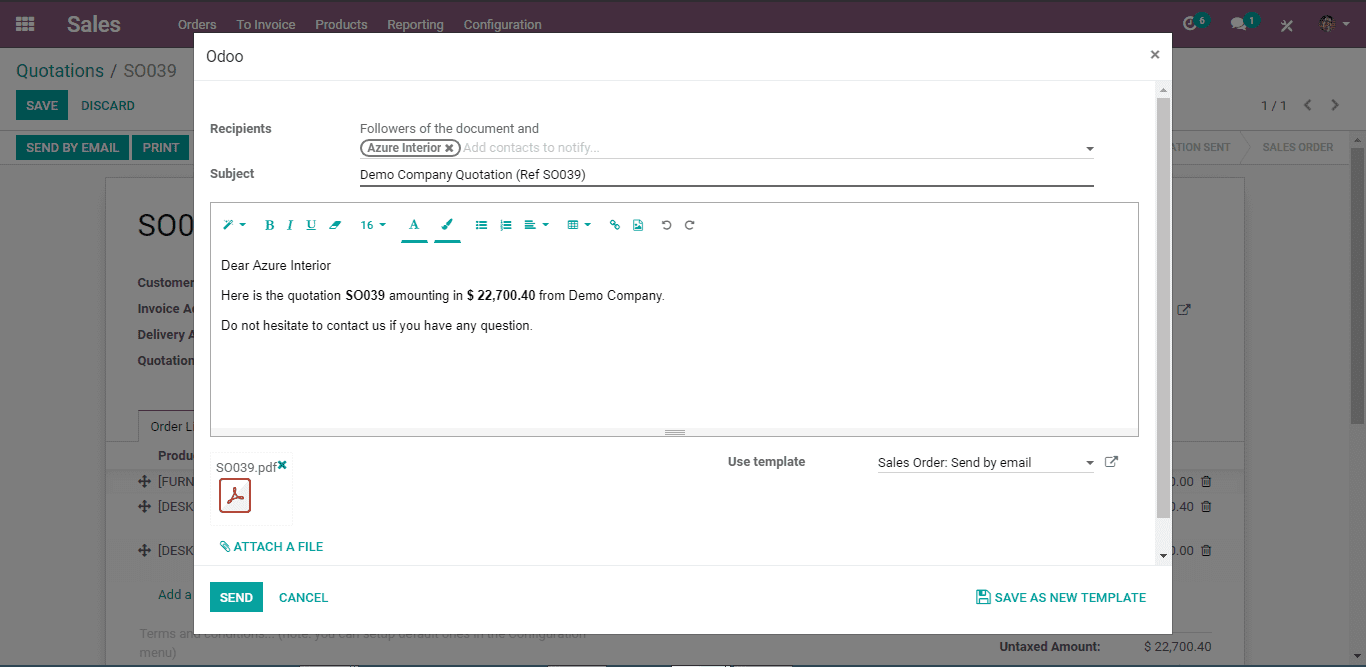Click the Sales Order status stage
The image size is (1366, 667).
pyautogui.click(x=1297, y=147)
